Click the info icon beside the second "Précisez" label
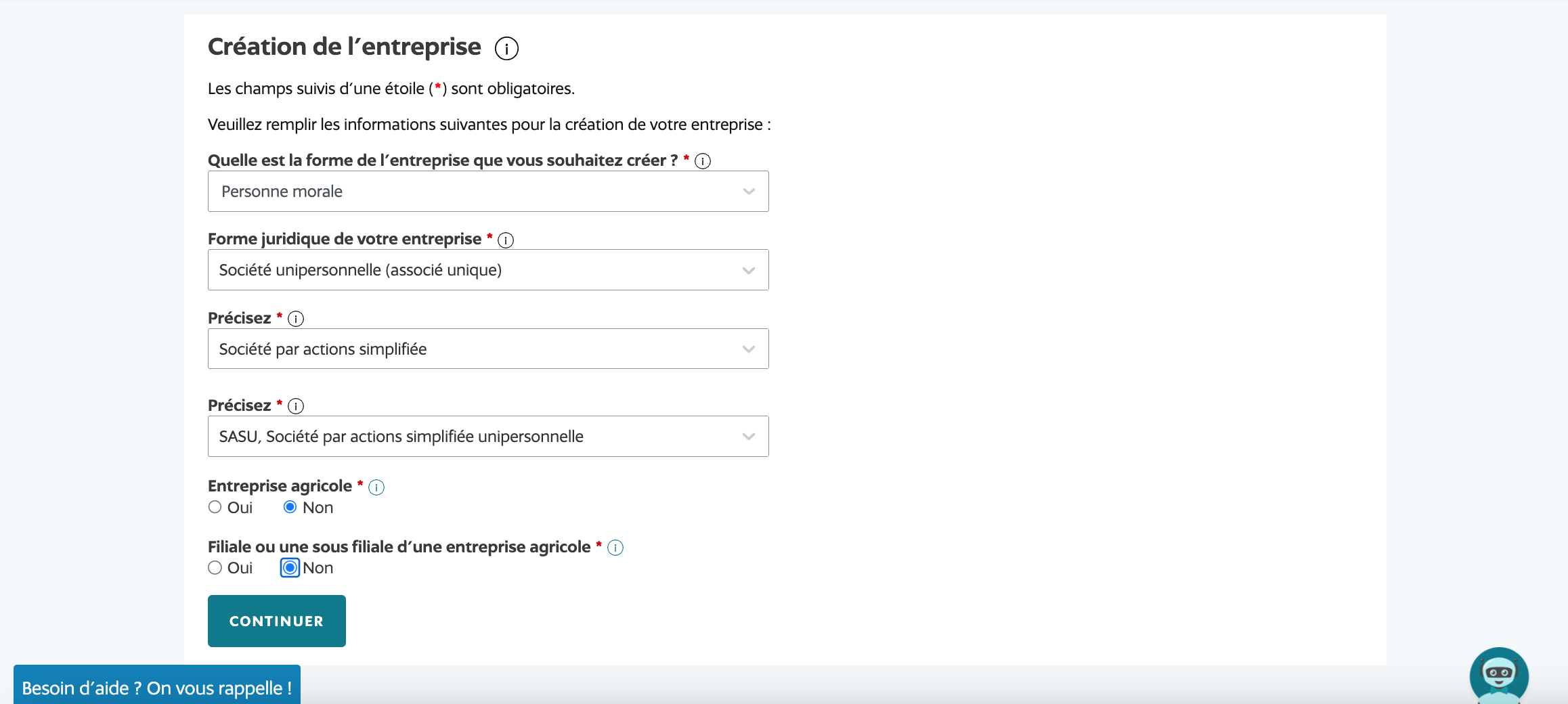The height and width of the screenshot is (704, 1568). (295, 406)
